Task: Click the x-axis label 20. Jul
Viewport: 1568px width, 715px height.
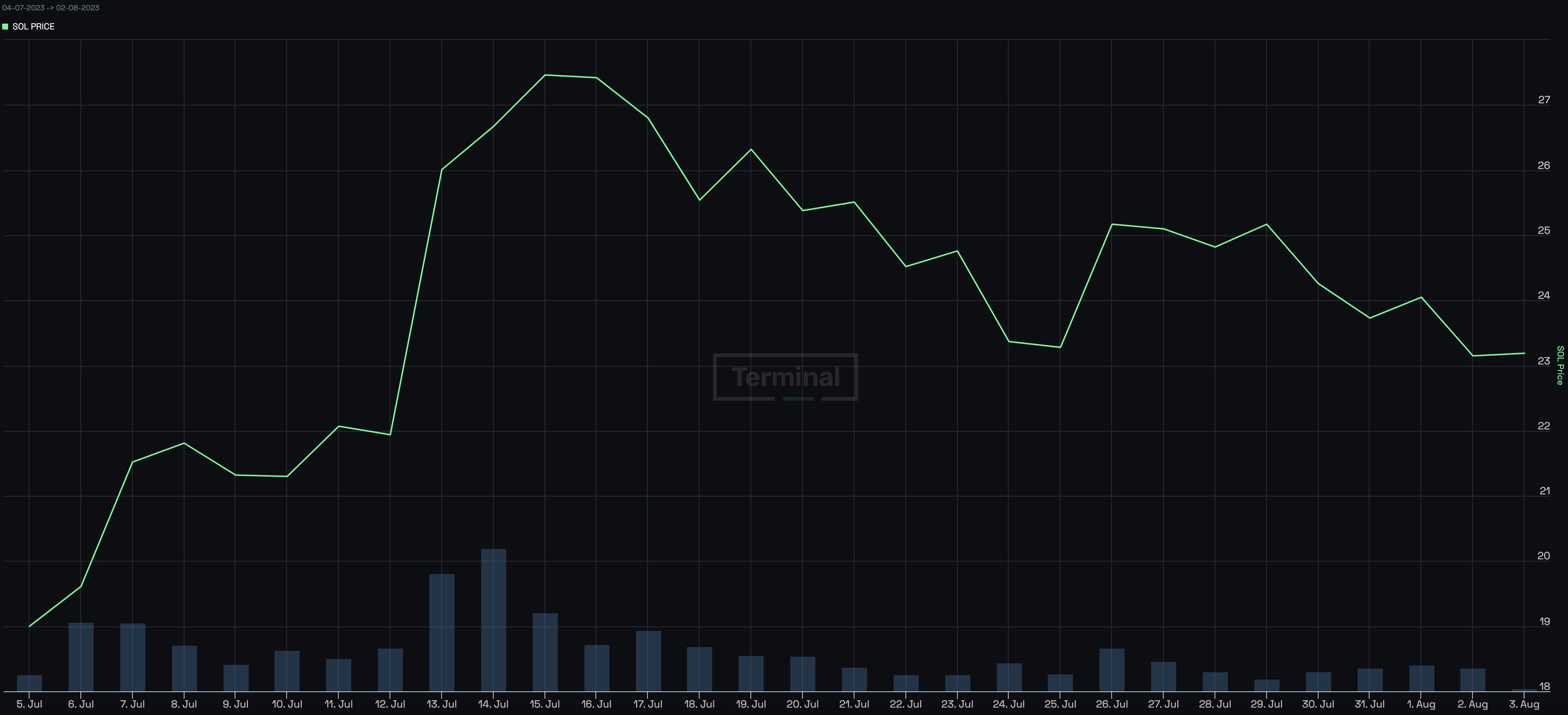Action: (802, 704)
